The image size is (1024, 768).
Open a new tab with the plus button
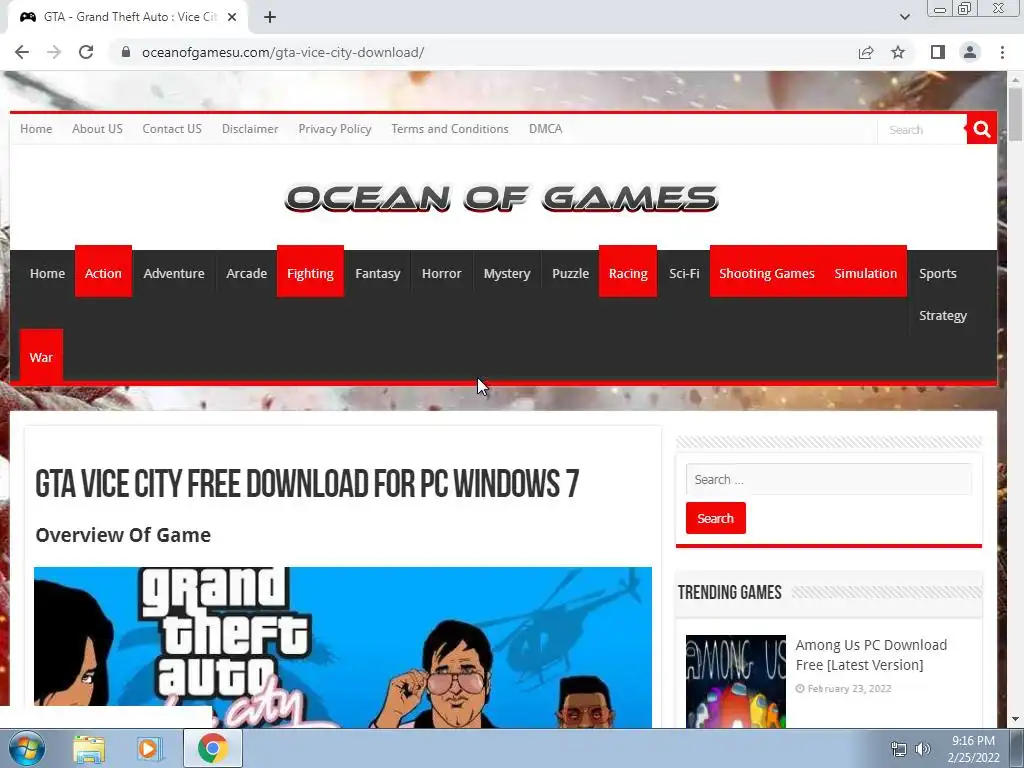(x=270, y=17)
